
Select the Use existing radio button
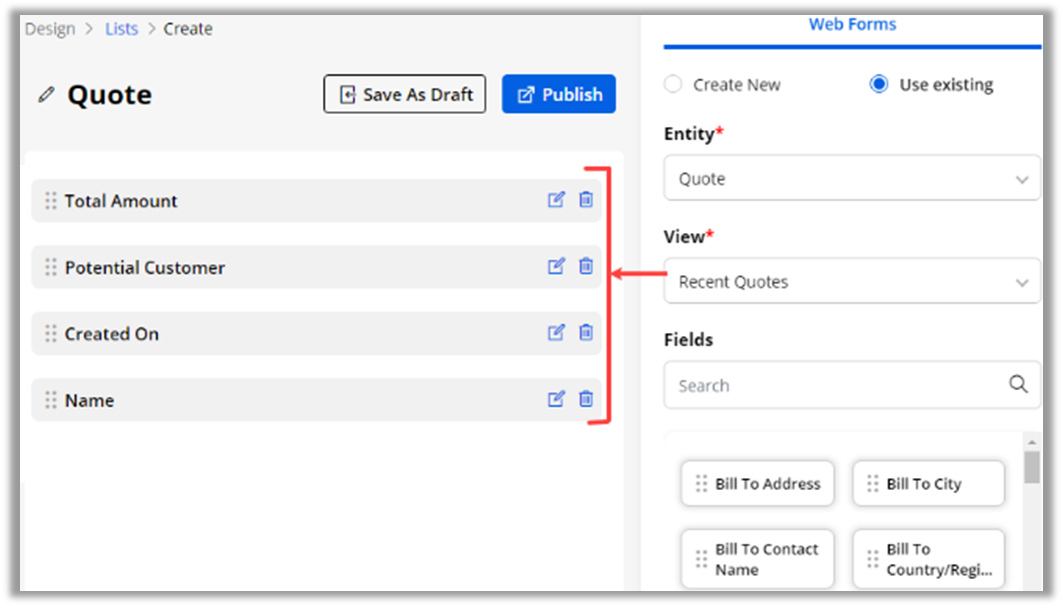click(x=879, y=84)
